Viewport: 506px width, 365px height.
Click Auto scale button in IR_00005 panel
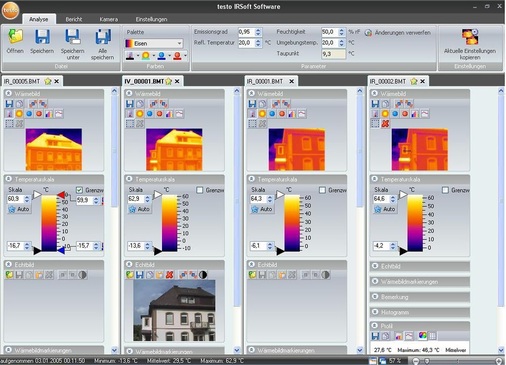tap(19, 209)
